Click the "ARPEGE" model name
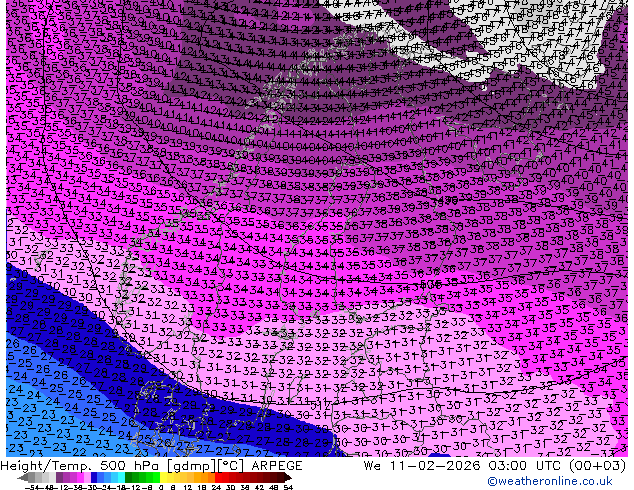Image resolution: width=634 pixels, height=490 pixels. (277, 466)
